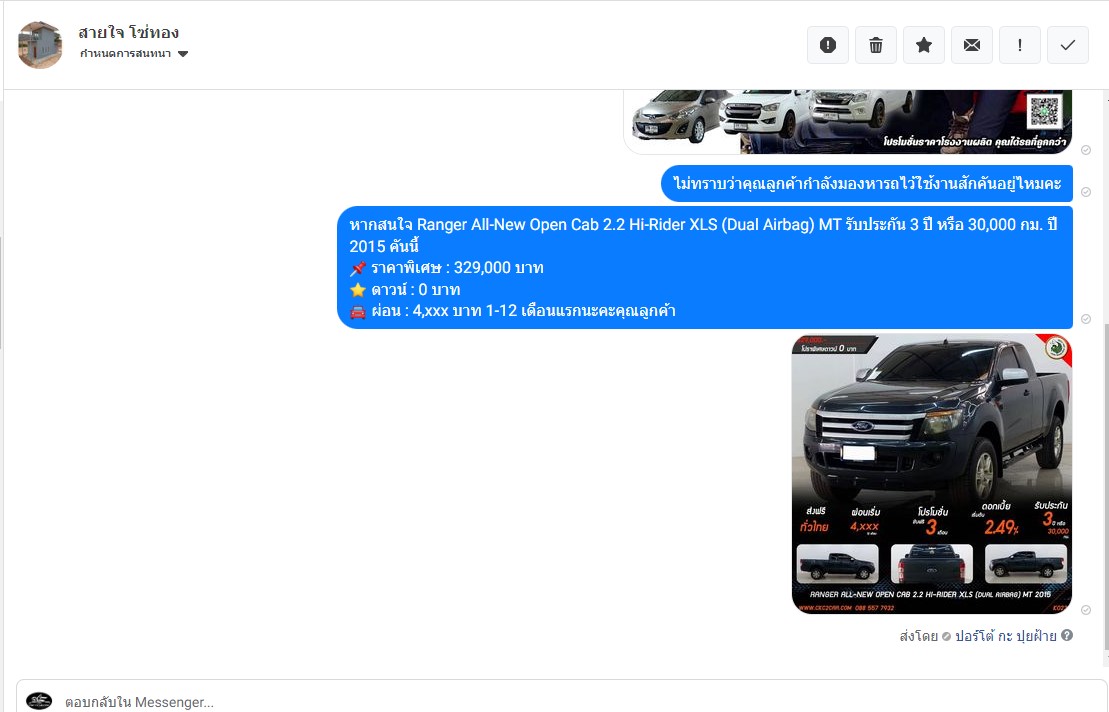1109x712 pixels.
Task: Open สายใจ โซ่ทอง profile picture
Action: pos(40,45)
